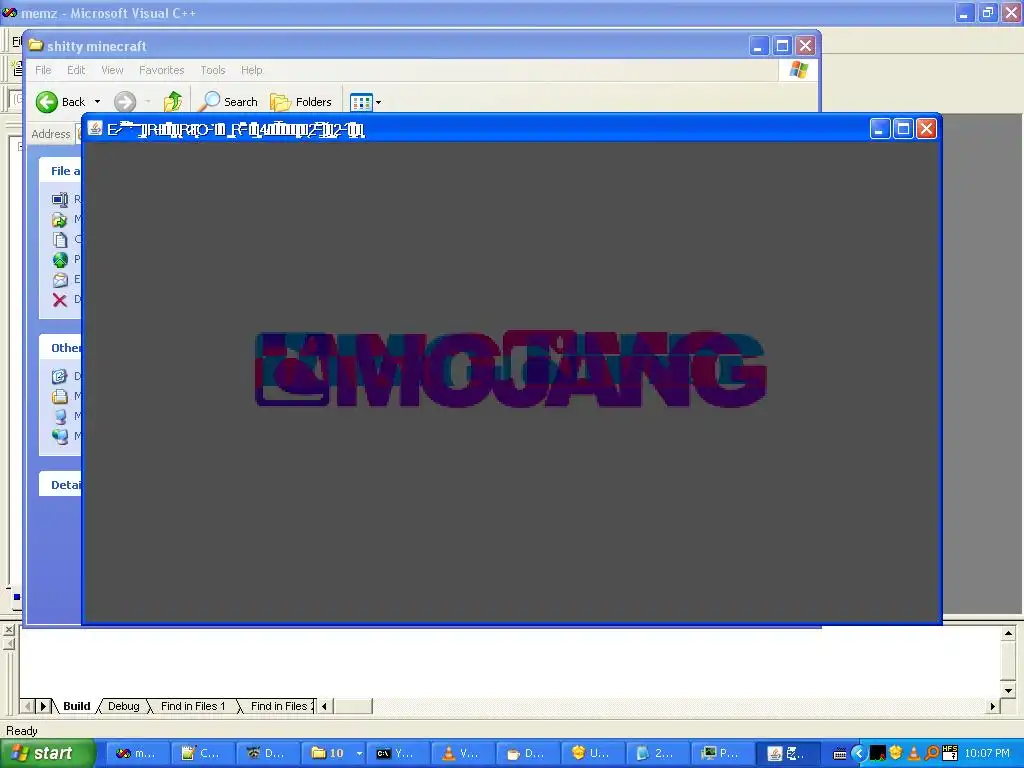Switch to Find in Files 2 tab
This screenshot has width=1024, height=768.
click(x=279, y=706)
